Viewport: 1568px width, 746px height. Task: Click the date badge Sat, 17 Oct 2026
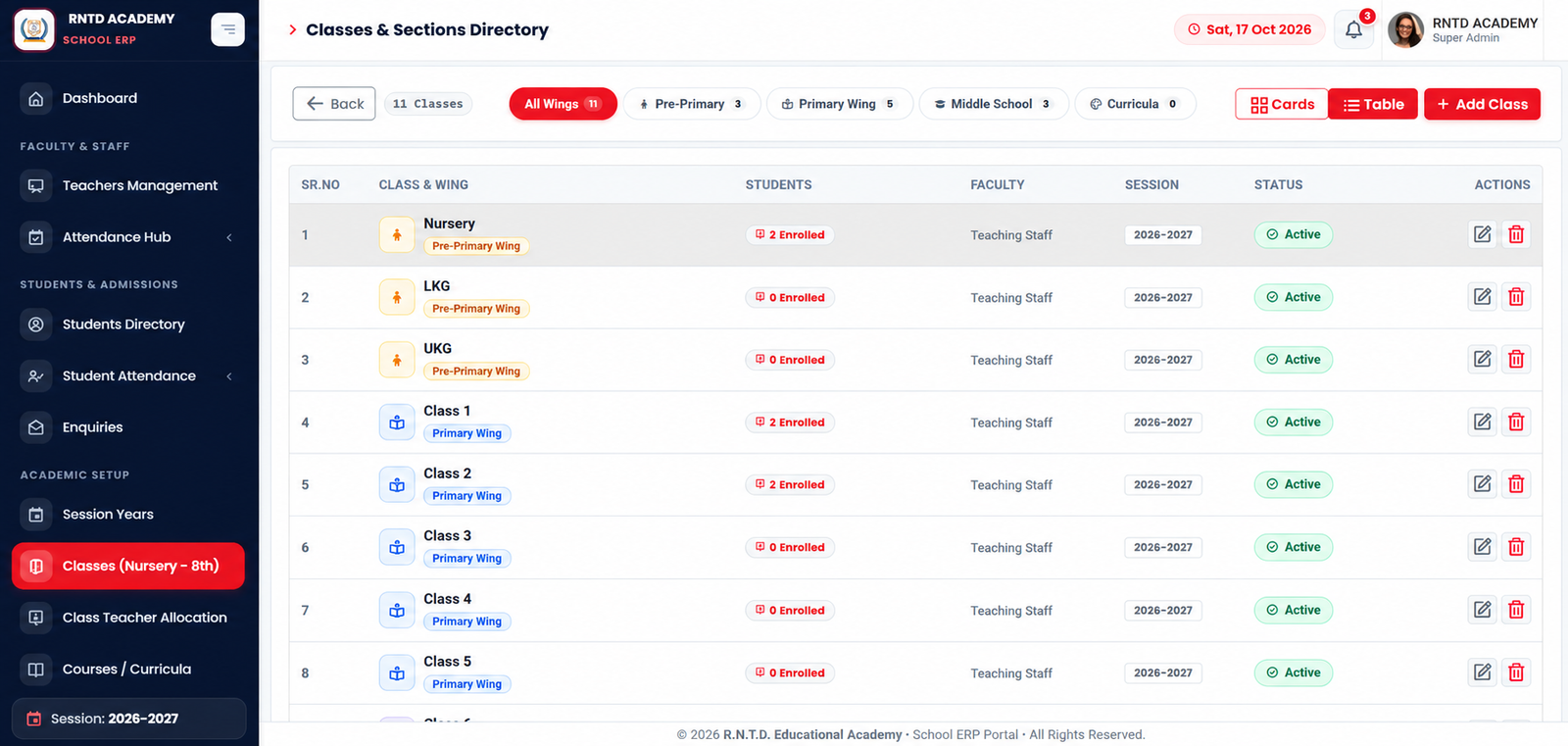click(1249, 29)
